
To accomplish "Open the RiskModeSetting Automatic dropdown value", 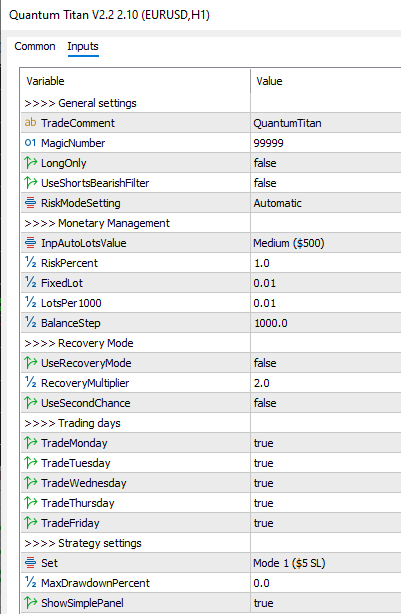I will point(326,203).
